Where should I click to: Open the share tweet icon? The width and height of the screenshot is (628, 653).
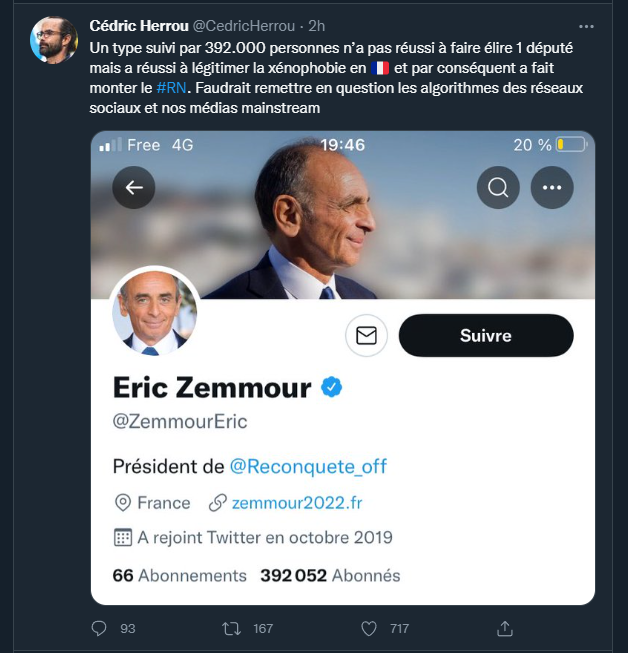pyautogui.click(x=505, y=629)
